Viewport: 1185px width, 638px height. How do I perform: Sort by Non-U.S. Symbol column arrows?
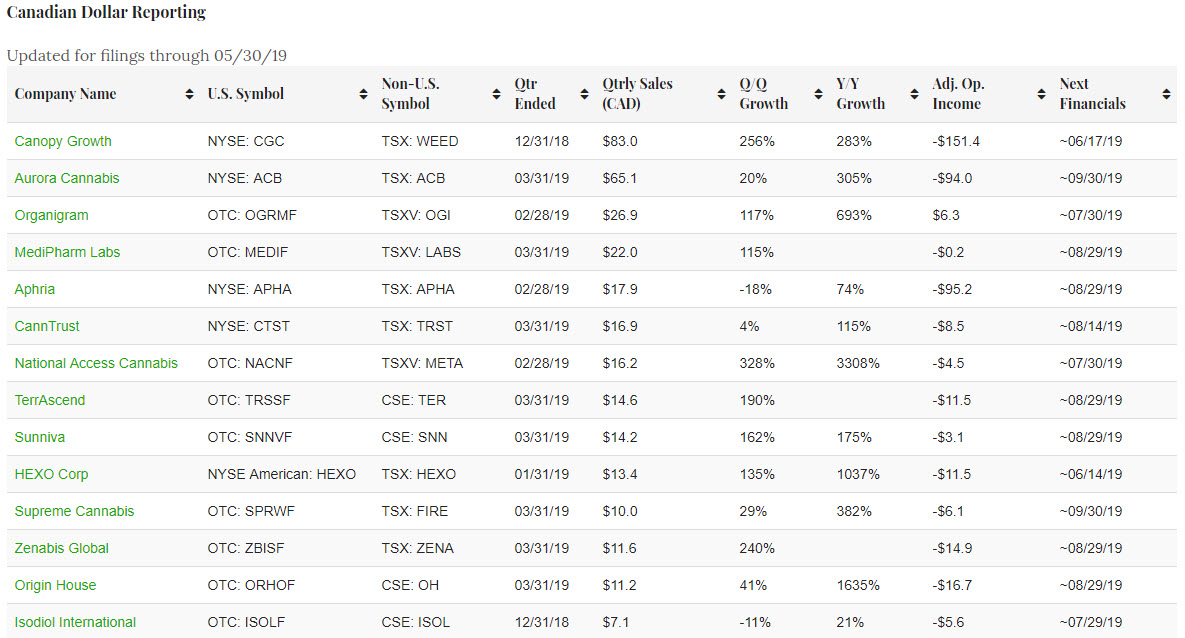pyautogui.click(x=496, y=94)
